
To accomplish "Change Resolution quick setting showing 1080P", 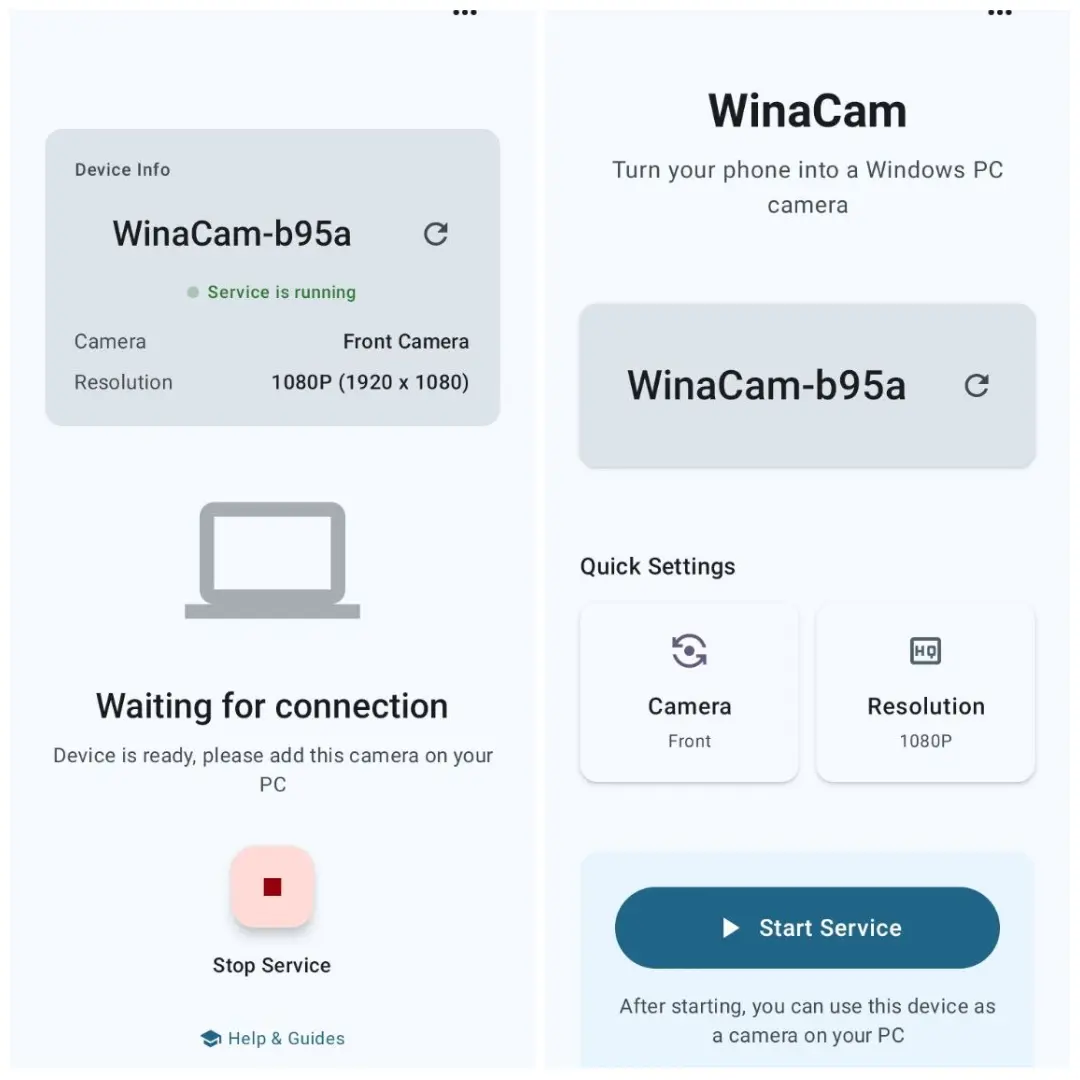I will [x=925, y=692].
